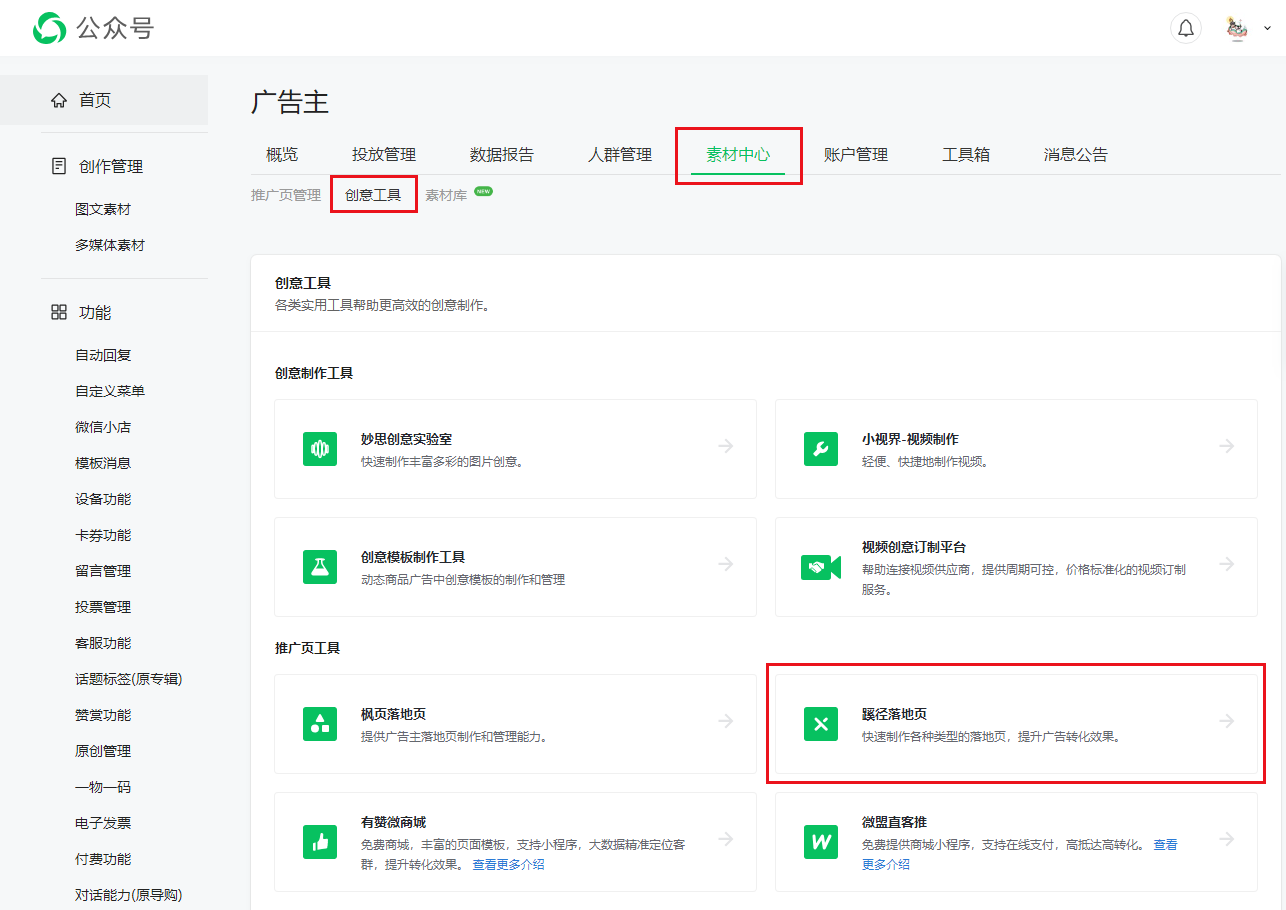The width and height of the screenshot is (1286, 910).
Task: Click the 有赞微商城 thumbs-up icon
Action: click(x=320, y=842)
